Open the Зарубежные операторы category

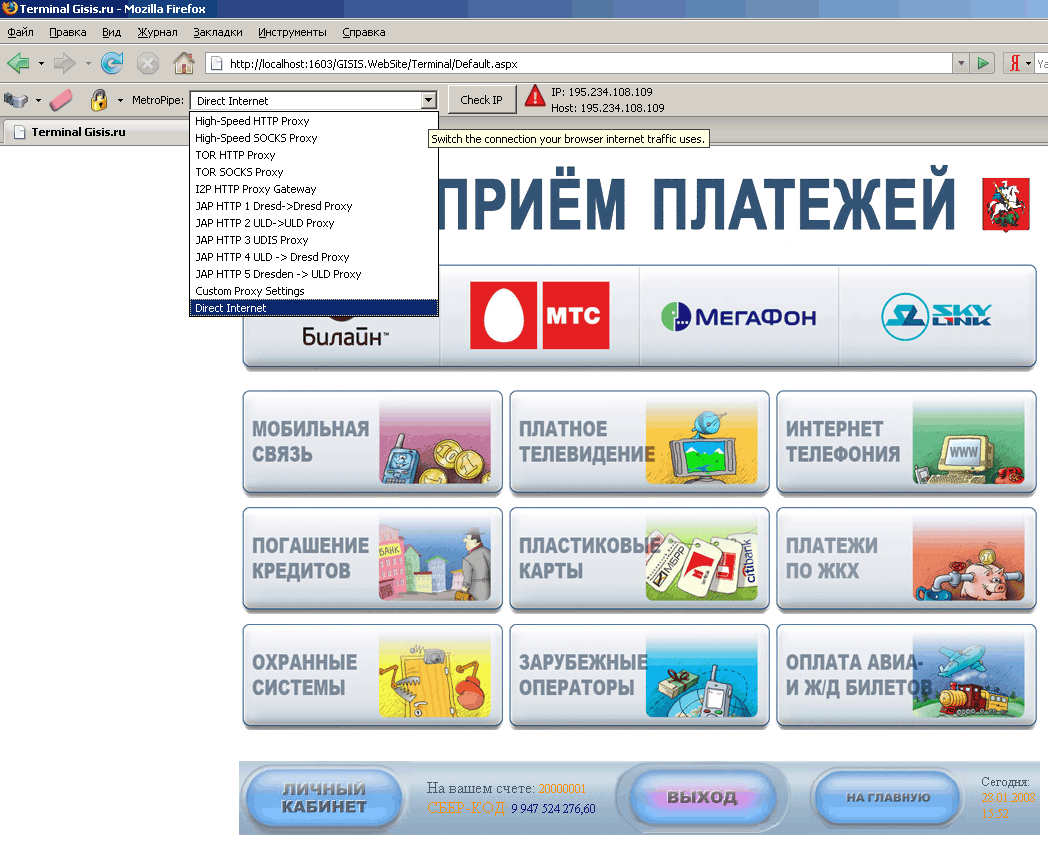(639, 676)
